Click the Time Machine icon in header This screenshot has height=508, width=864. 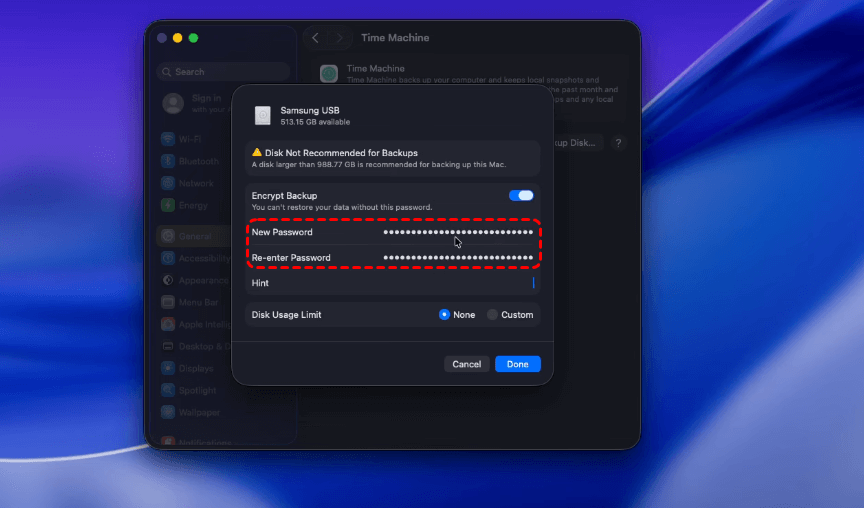click(x=329, y=73)
